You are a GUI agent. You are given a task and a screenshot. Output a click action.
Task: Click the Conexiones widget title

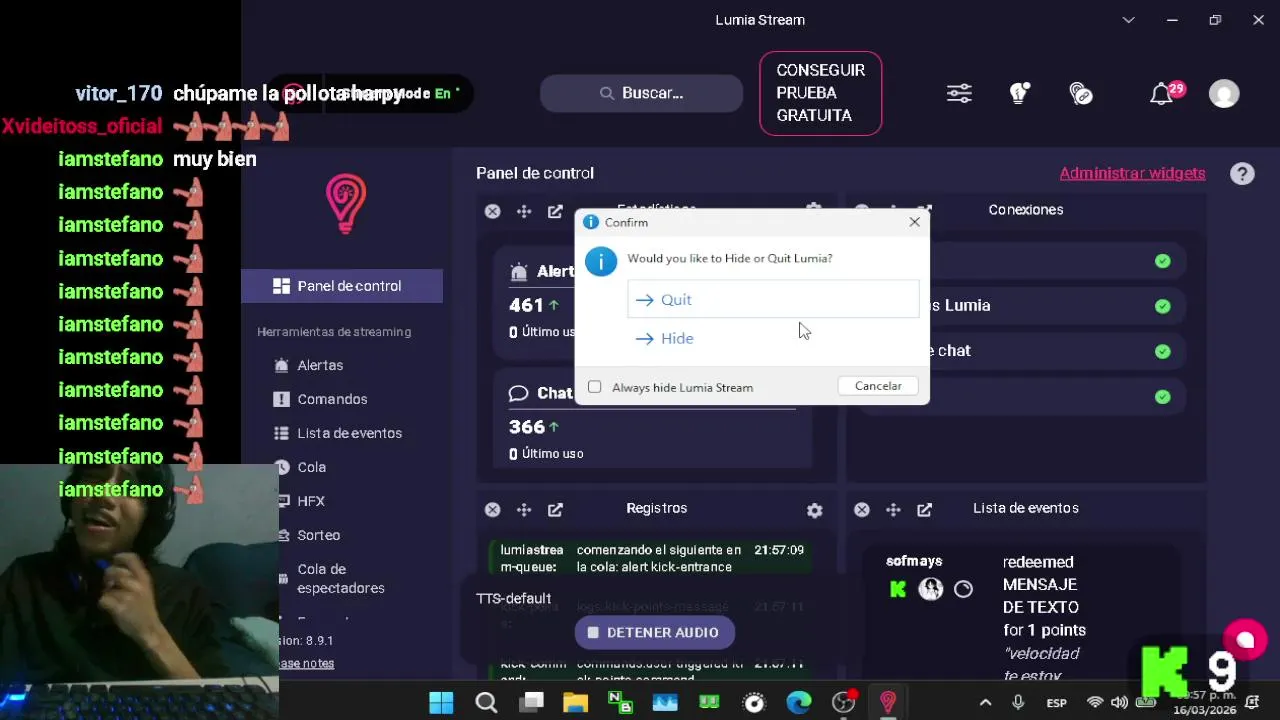point(1026,210)
